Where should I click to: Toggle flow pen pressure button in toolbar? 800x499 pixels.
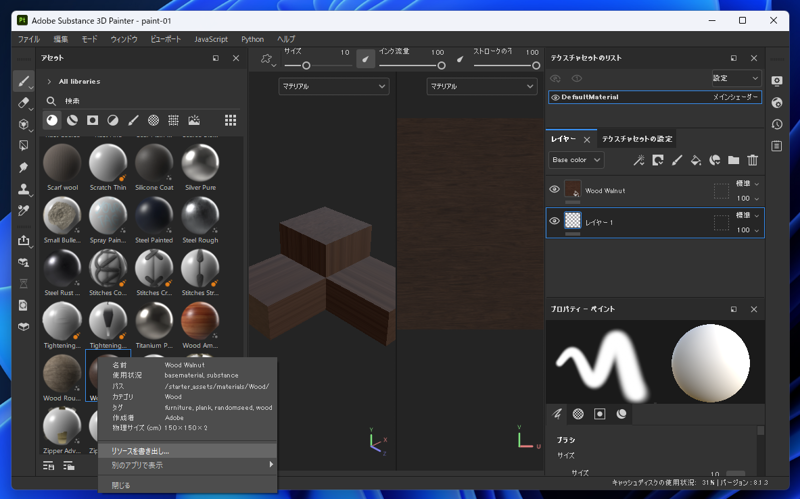pos(460,59)
